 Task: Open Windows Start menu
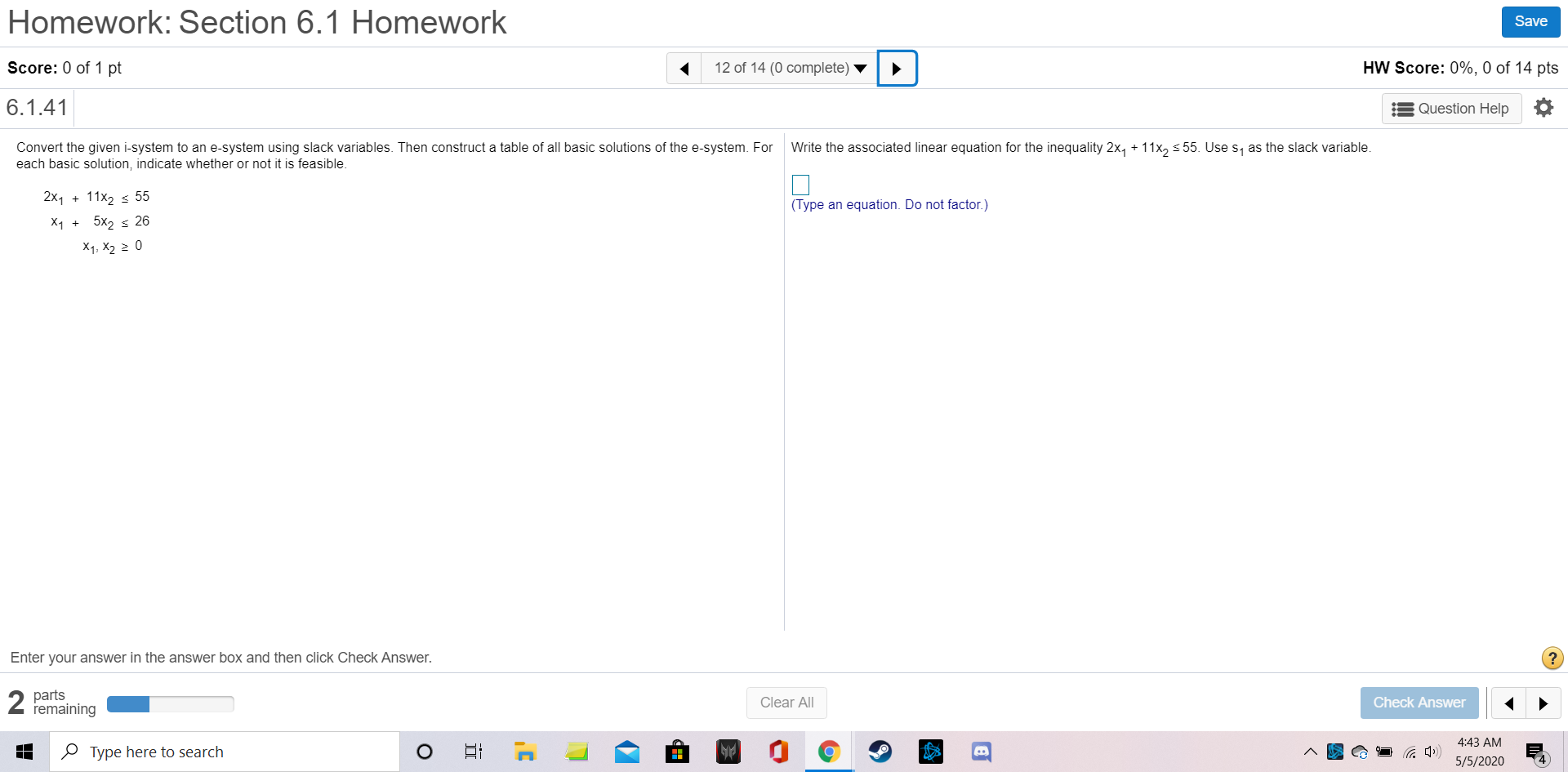click(x=24, y=752)
